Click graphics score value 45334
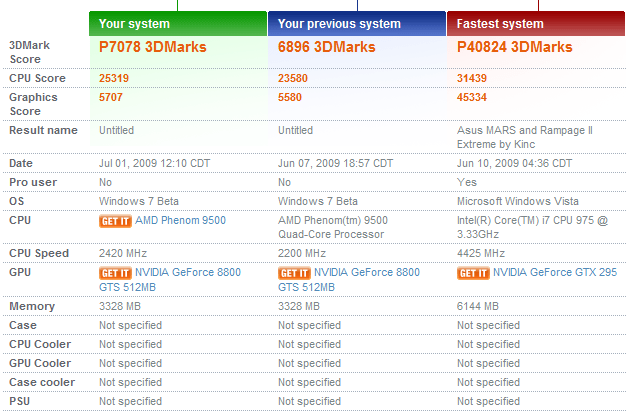The width and height of the screenshot is (634, 415). (472, 97)
